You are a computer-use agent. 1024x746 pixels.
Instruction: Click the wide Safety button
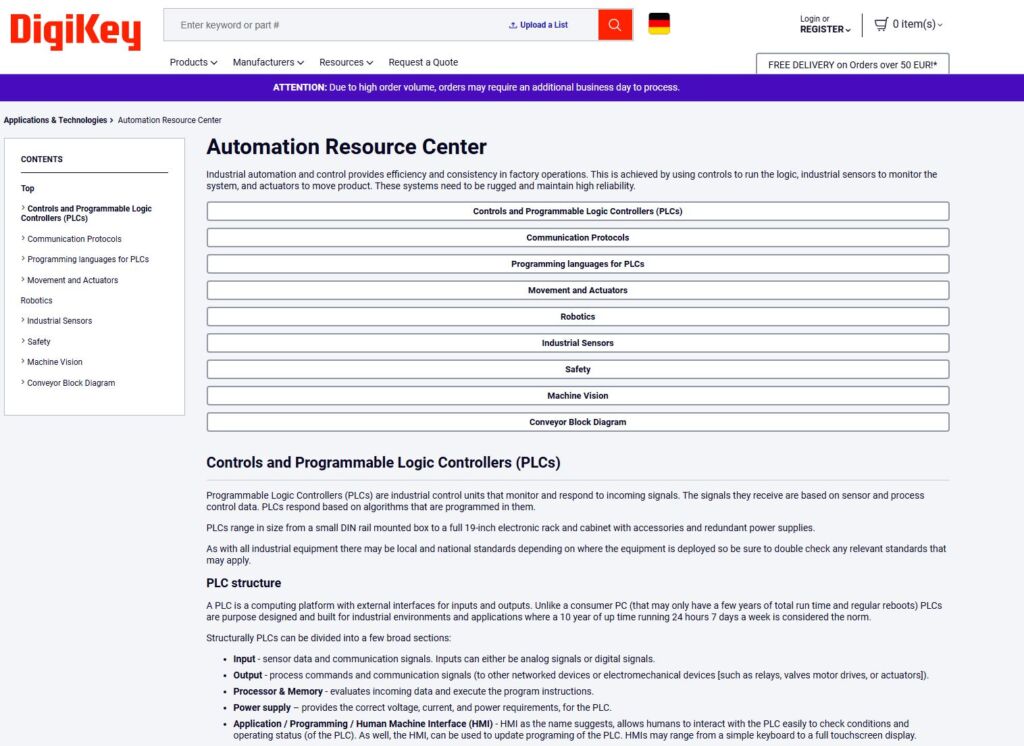coord(577,369)
